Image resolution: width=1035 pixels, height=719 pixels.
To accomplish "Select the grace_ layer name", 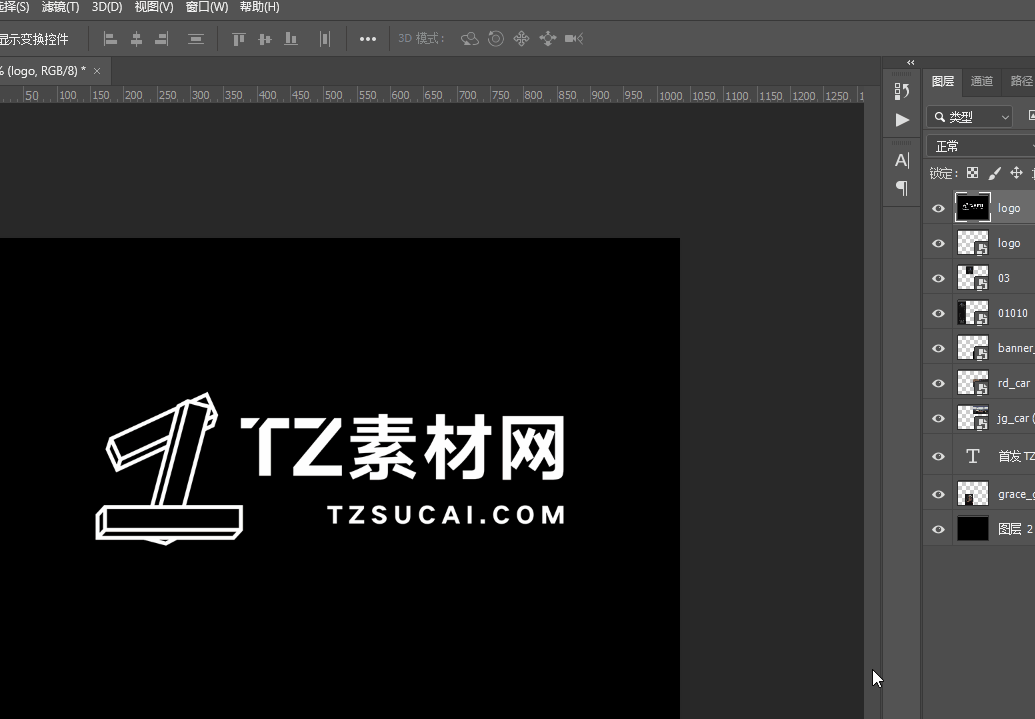I will coord(1016,495).
